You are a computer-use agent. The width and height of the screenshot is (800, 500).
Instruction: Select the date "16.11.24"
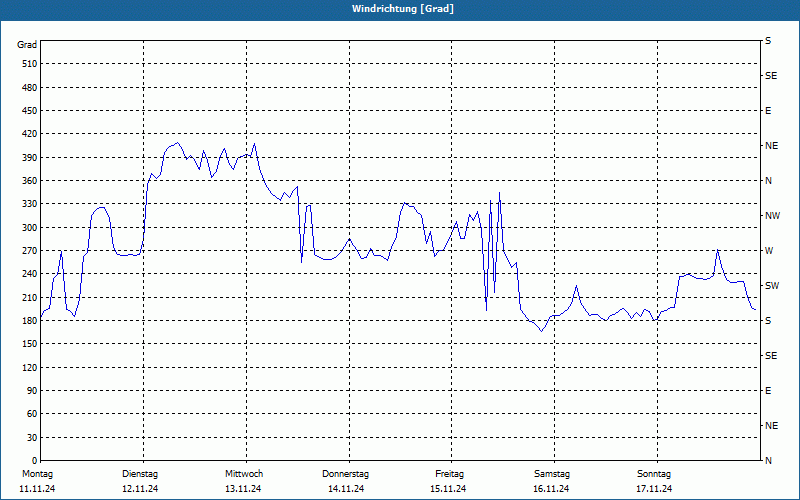click(551, 489)
